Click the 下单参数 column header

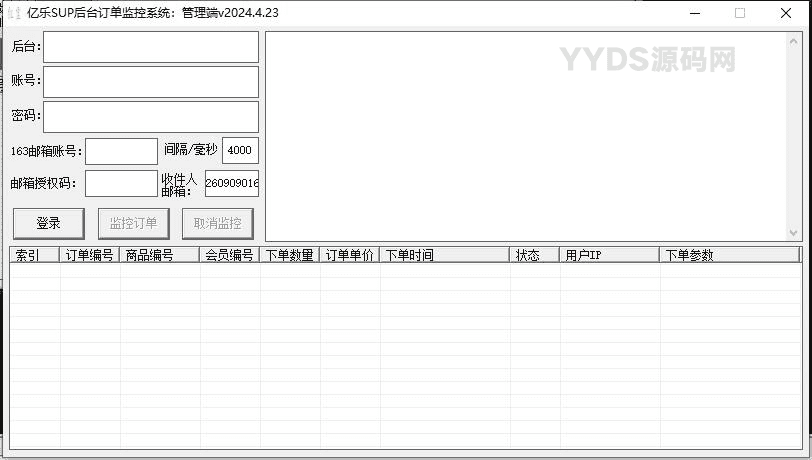730,255
